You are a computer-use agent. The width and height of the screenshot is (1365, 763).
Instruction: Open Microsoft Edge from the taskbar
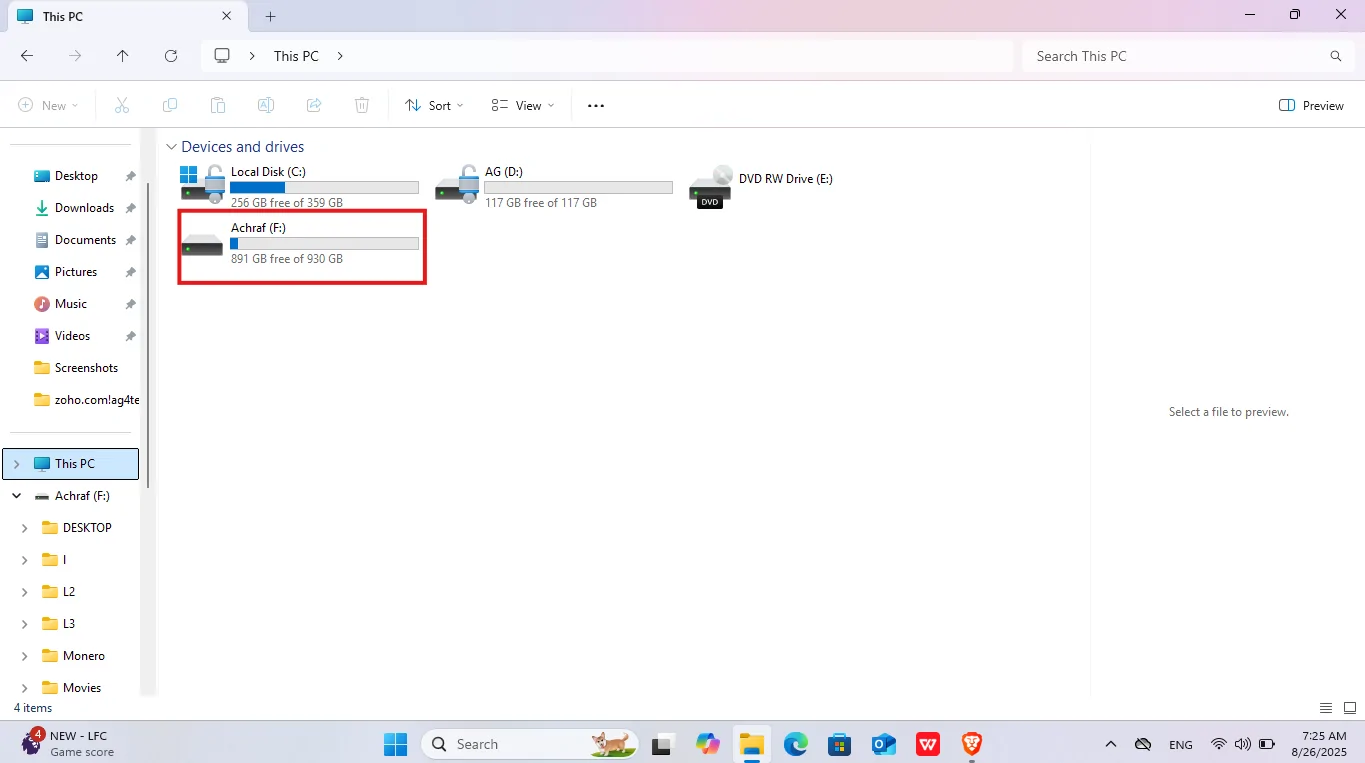click(x=795, y=744)
